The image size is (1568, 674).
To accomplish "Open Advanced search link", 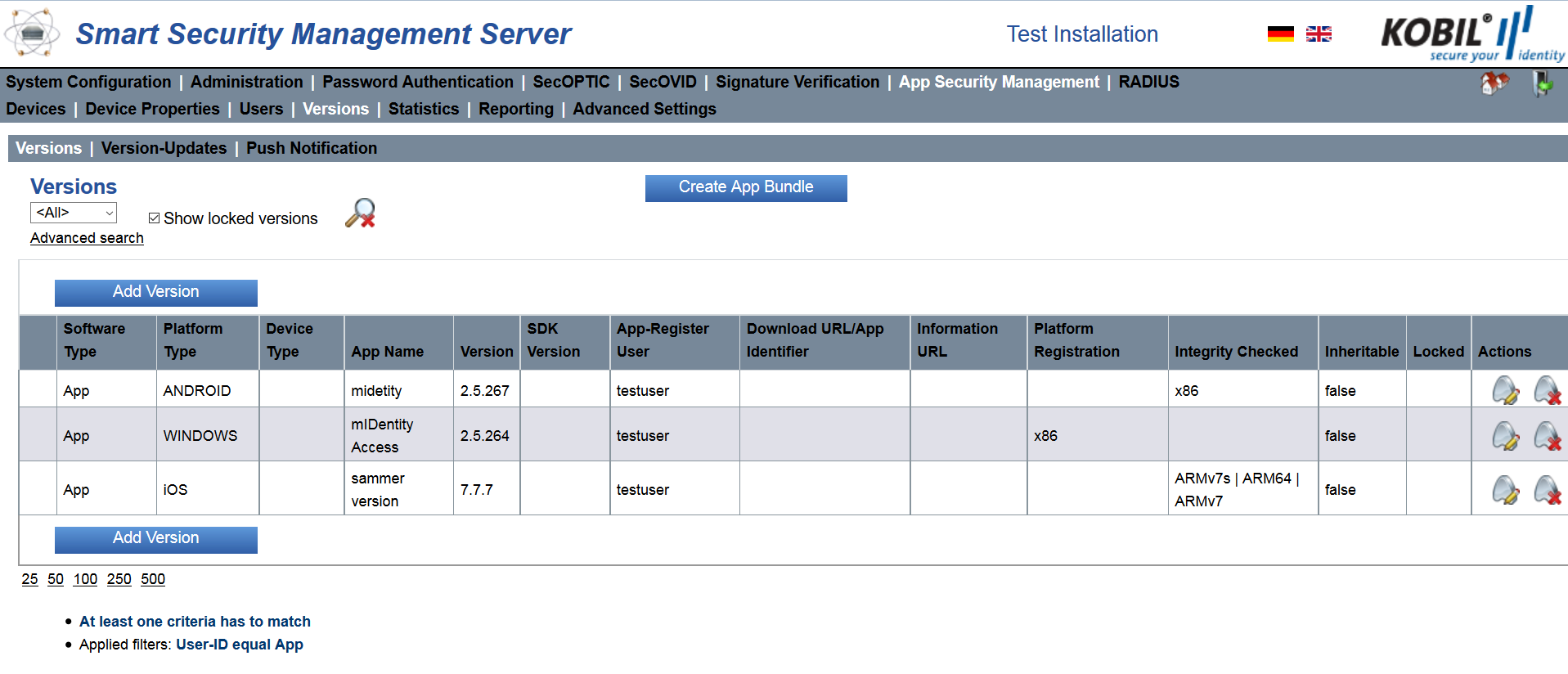I will pos(87,238).
